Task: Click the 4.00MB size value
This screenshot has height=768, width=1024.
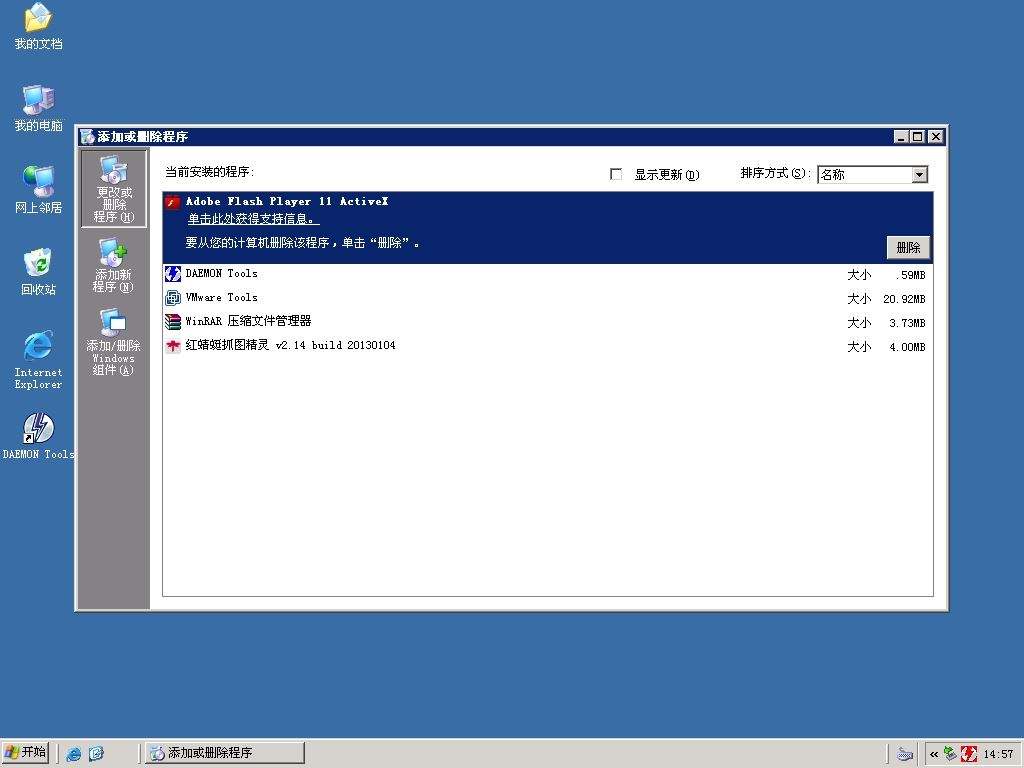Action: [906, 347]
